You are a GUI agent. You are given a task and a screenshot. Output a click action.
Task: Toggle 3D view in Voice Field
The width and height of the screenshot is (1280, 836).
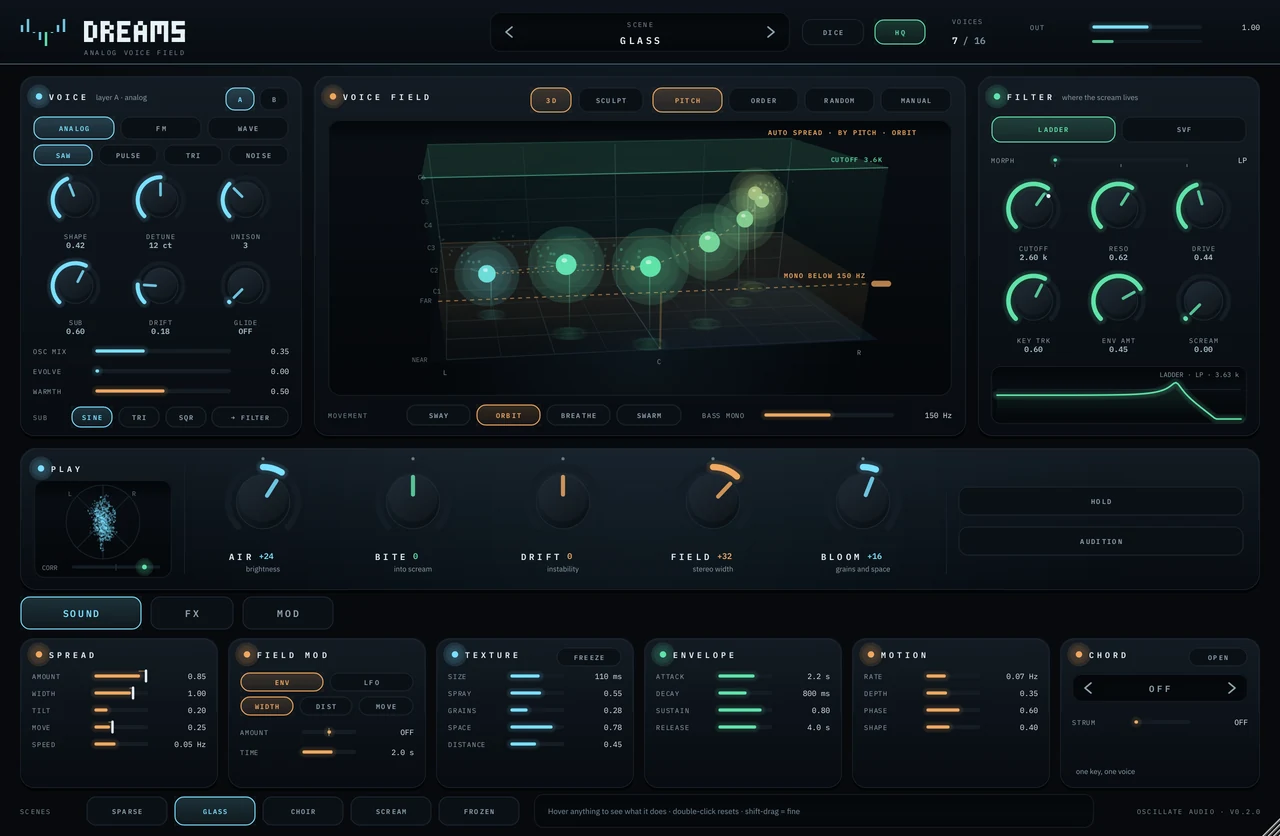(551, 100)
